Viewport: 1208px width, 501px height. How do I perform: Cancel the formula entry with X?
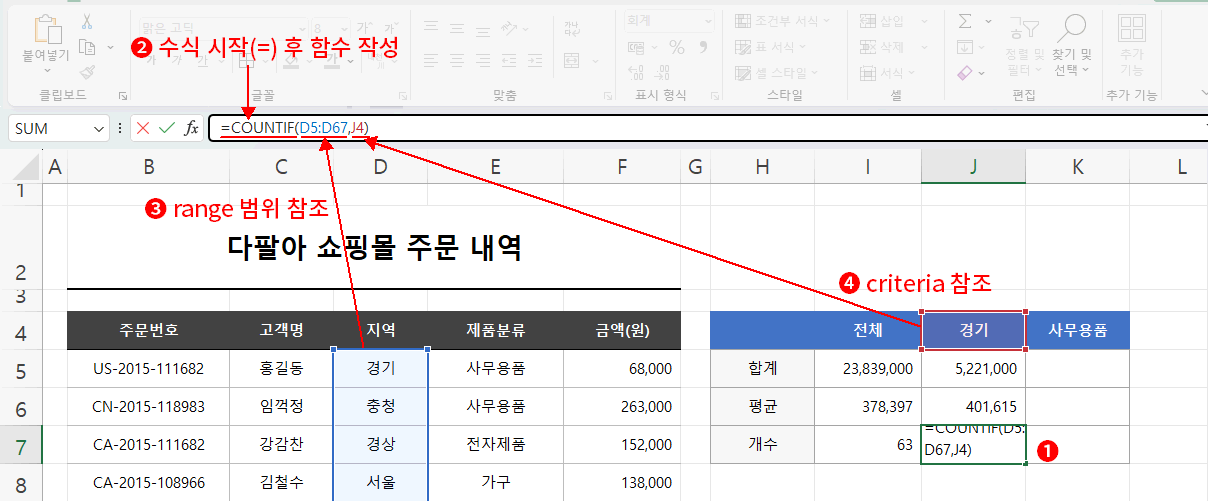click(143, 128)
